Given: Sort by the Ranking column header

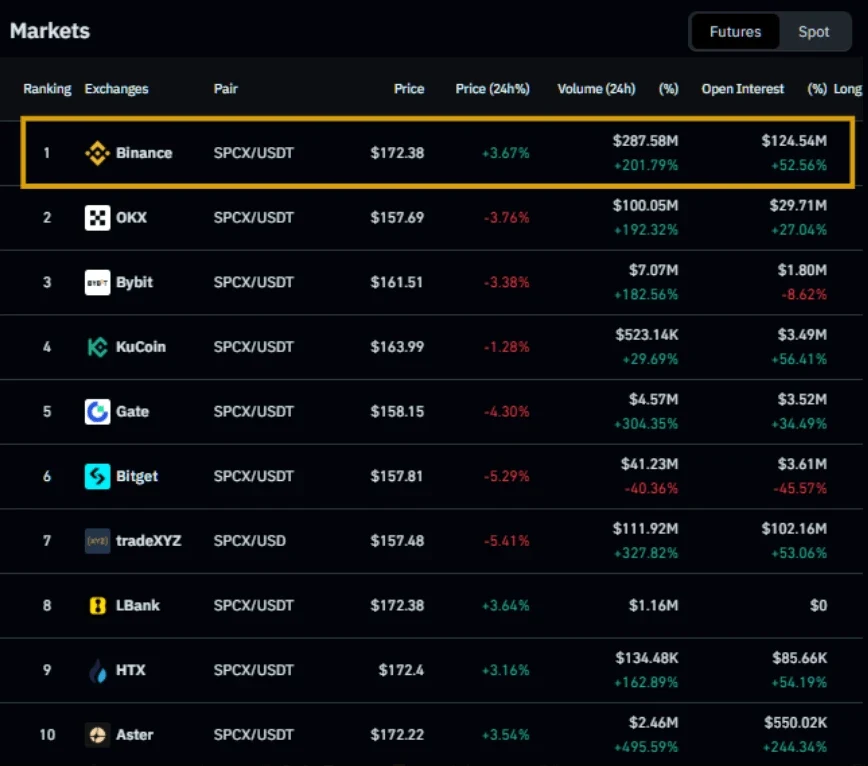Looking at the screenshot, I should click(47, 89).
